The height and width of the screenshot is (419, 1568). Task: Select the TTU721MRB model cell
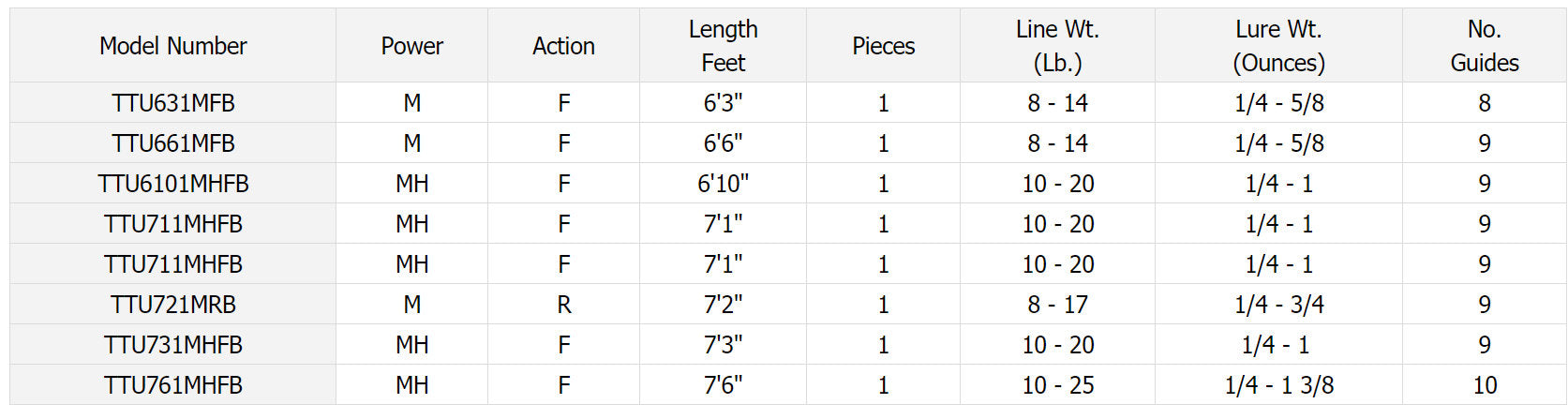click(173, 305)
